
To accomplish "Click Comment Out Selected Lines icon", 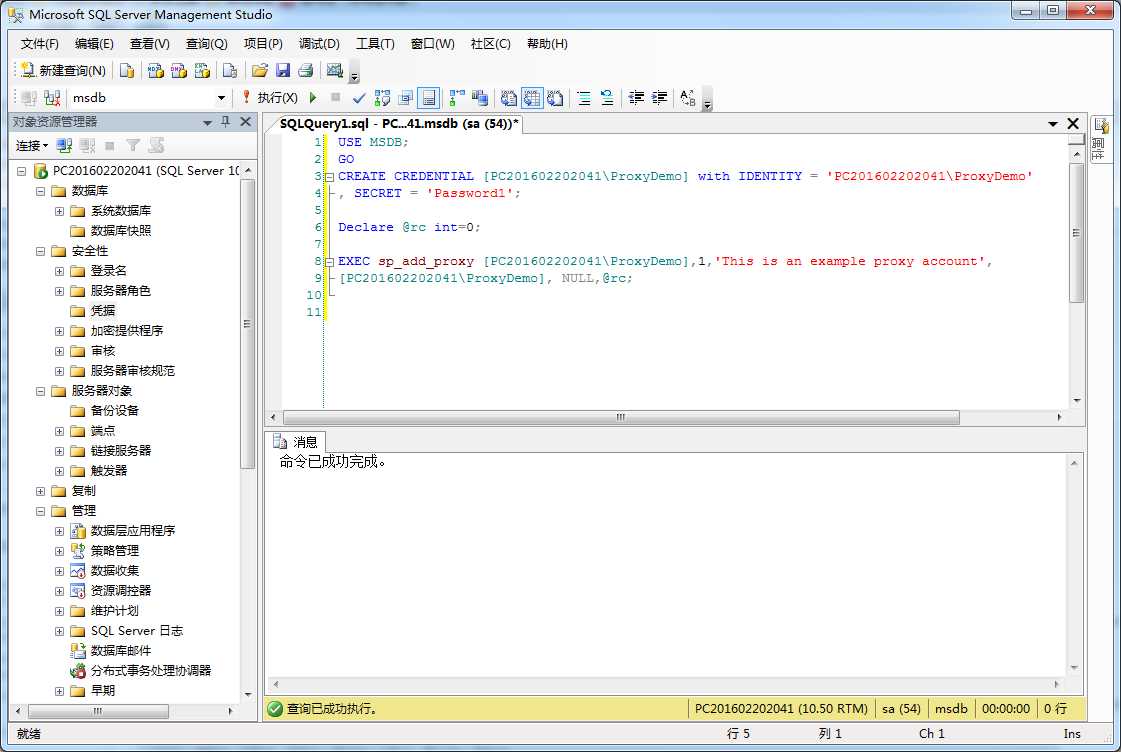I will click(x=584, y=98).
